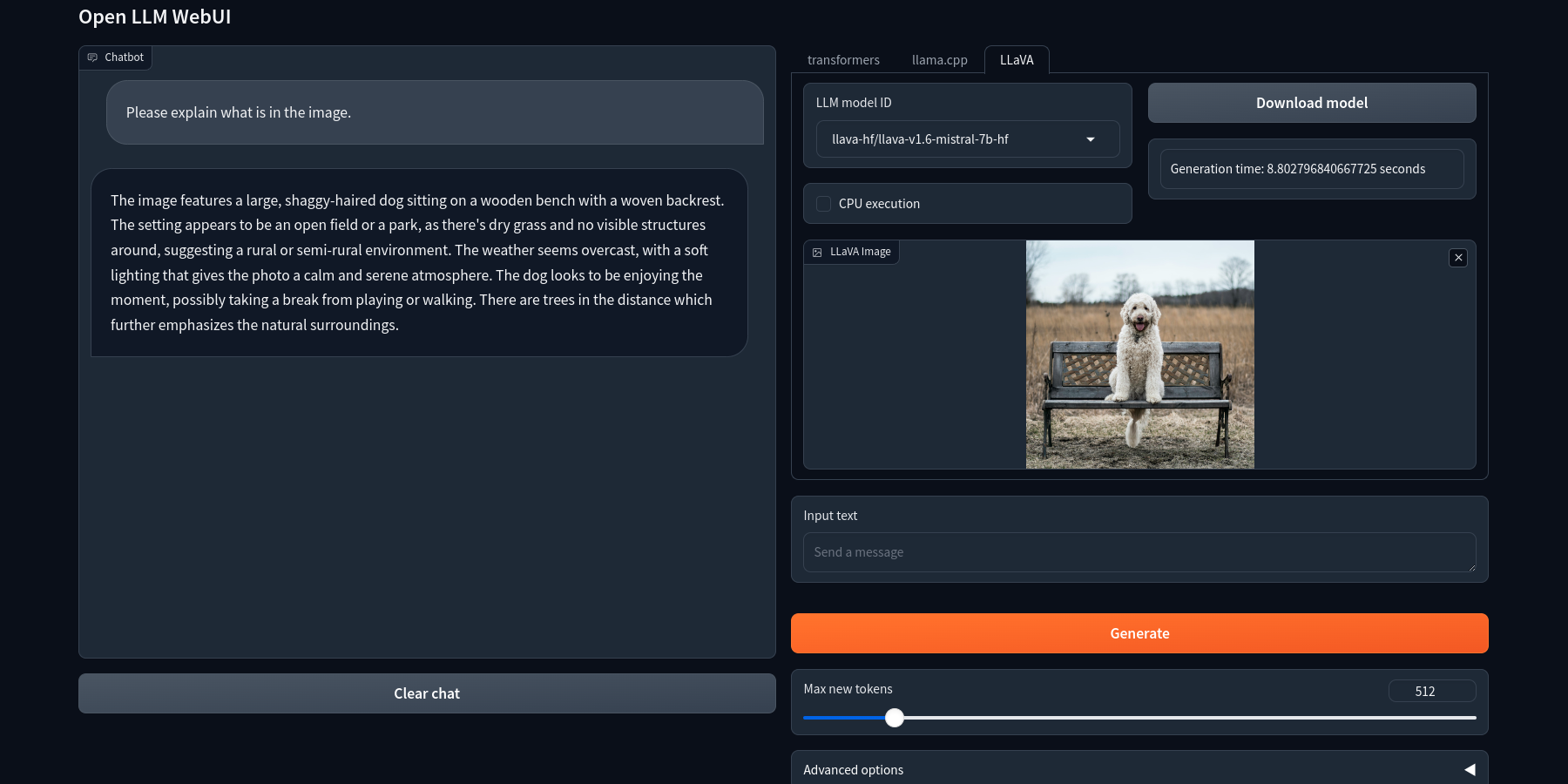Click the Download model button
Screen dimensions: 1568x784
1311,102
